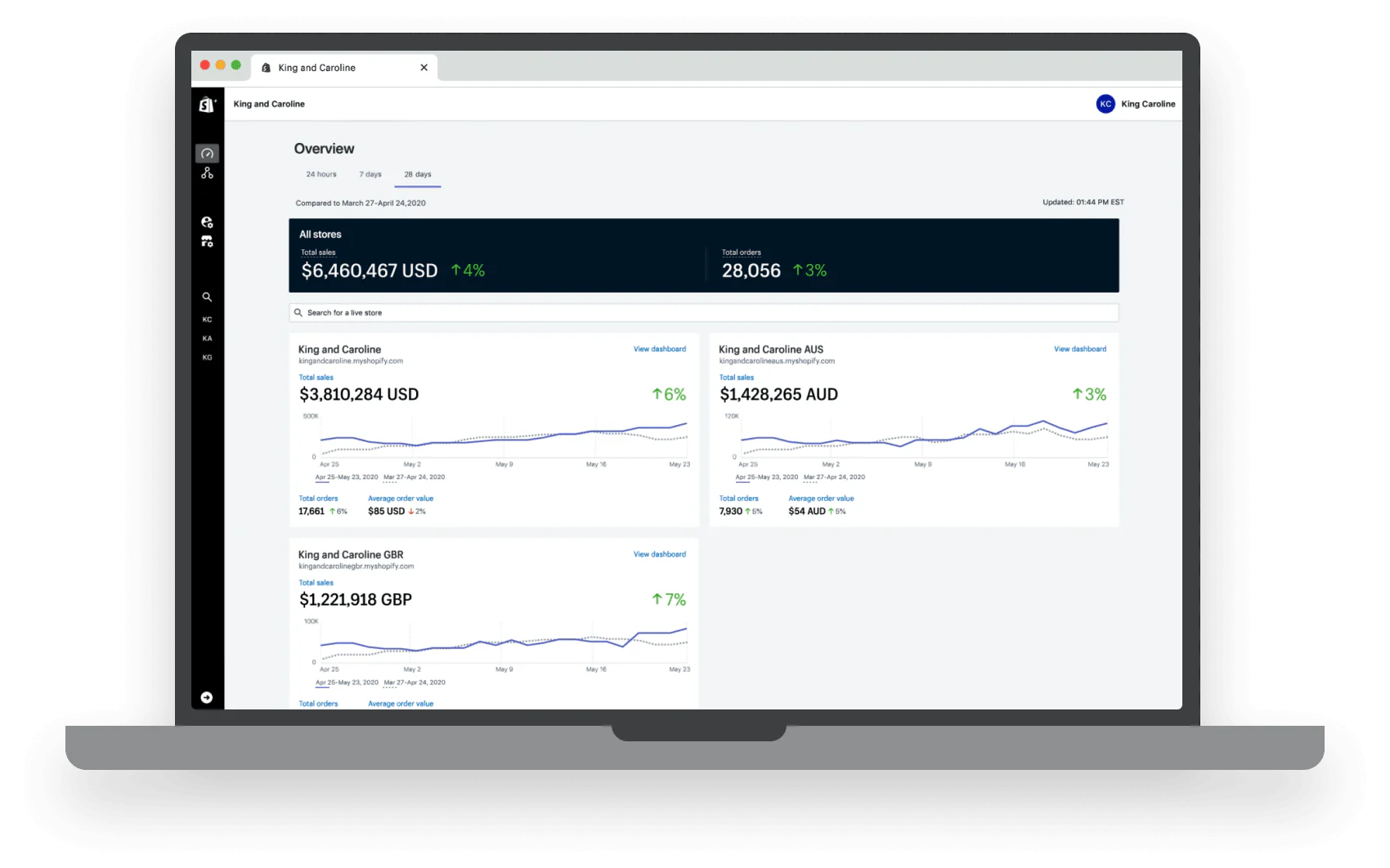Click the Shopify logo in the sidebar

207,104
